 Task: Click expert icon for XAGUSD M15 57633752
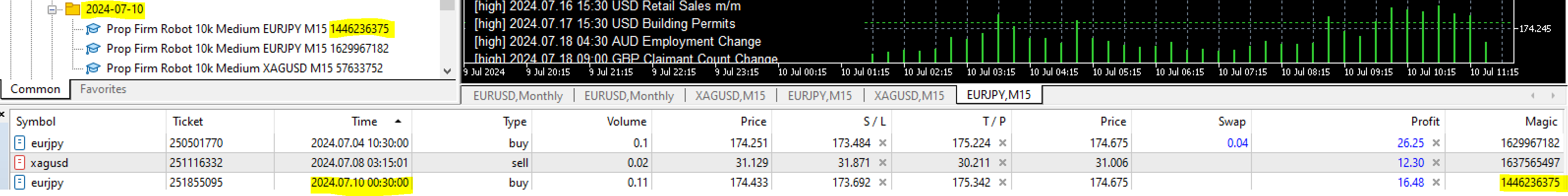93,68
